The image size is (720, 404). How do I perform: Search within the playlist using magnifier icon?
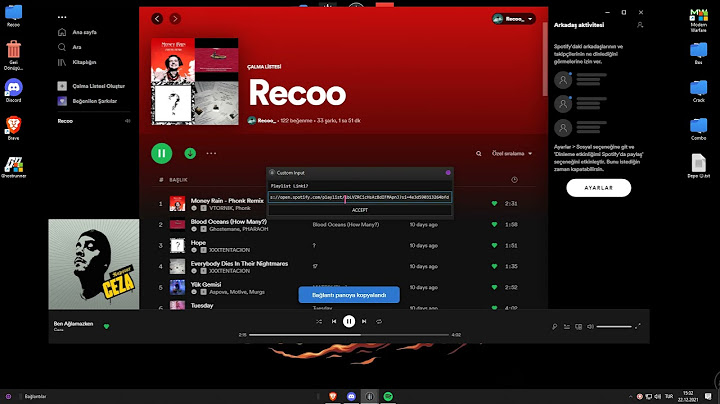coord(478,153)
